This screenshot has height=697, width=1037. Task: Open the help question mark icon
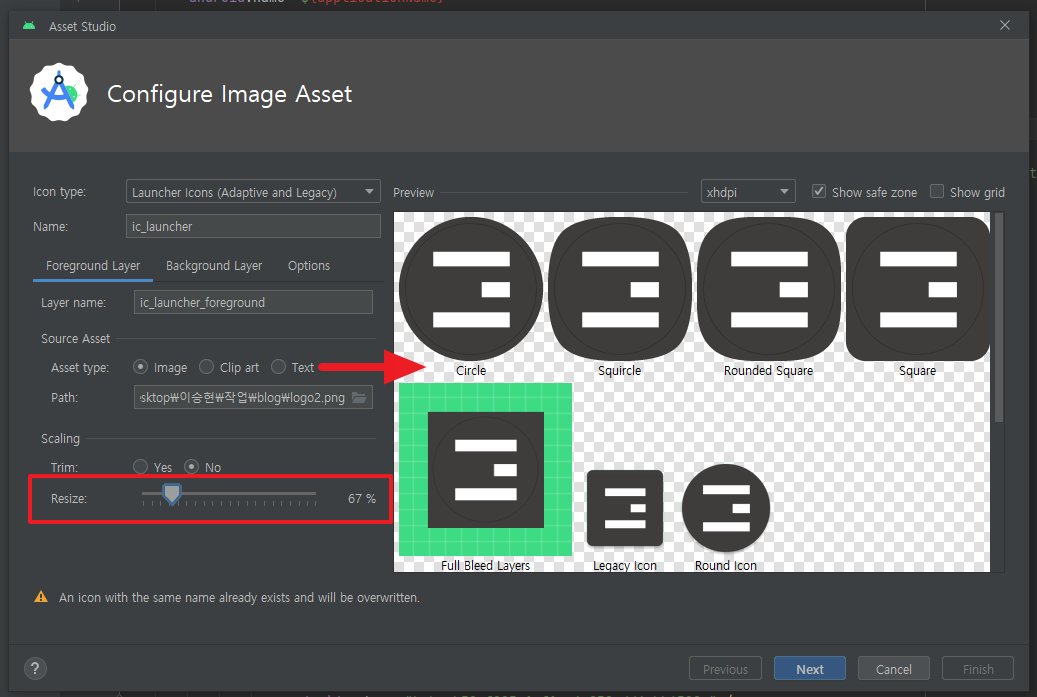[36, 668]
